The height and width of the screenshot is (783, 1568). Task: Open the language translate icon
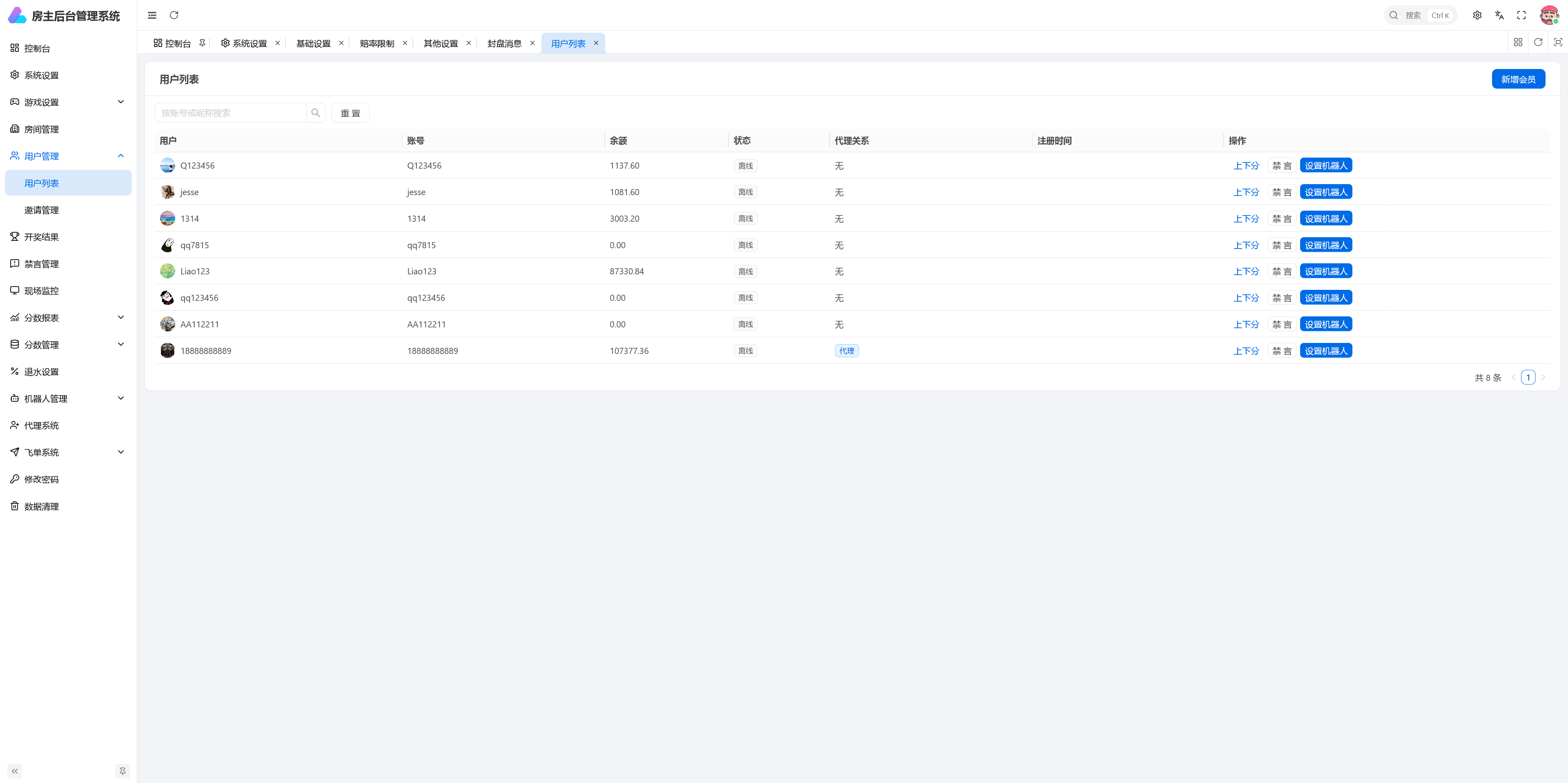[x=1499, y=15]
